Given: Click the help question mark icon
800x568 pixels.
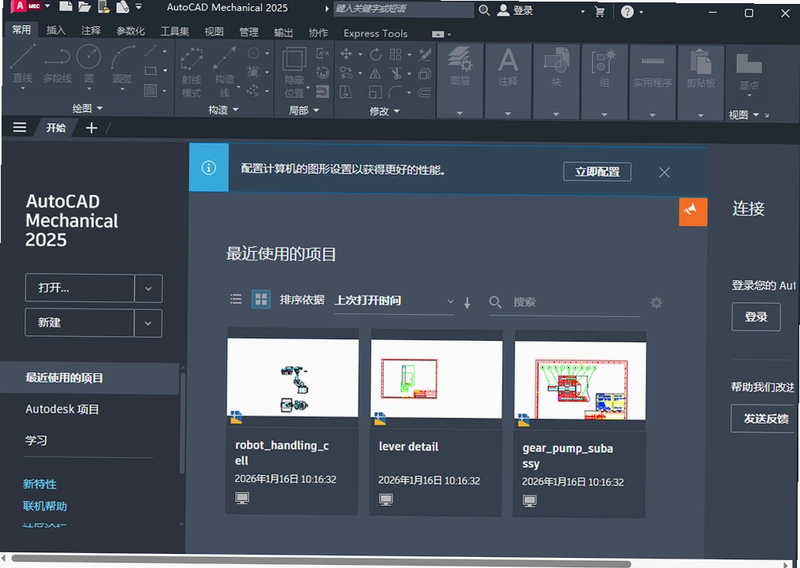Looking at the screenshot, I should pyautogui.click(x=627, y=12).
